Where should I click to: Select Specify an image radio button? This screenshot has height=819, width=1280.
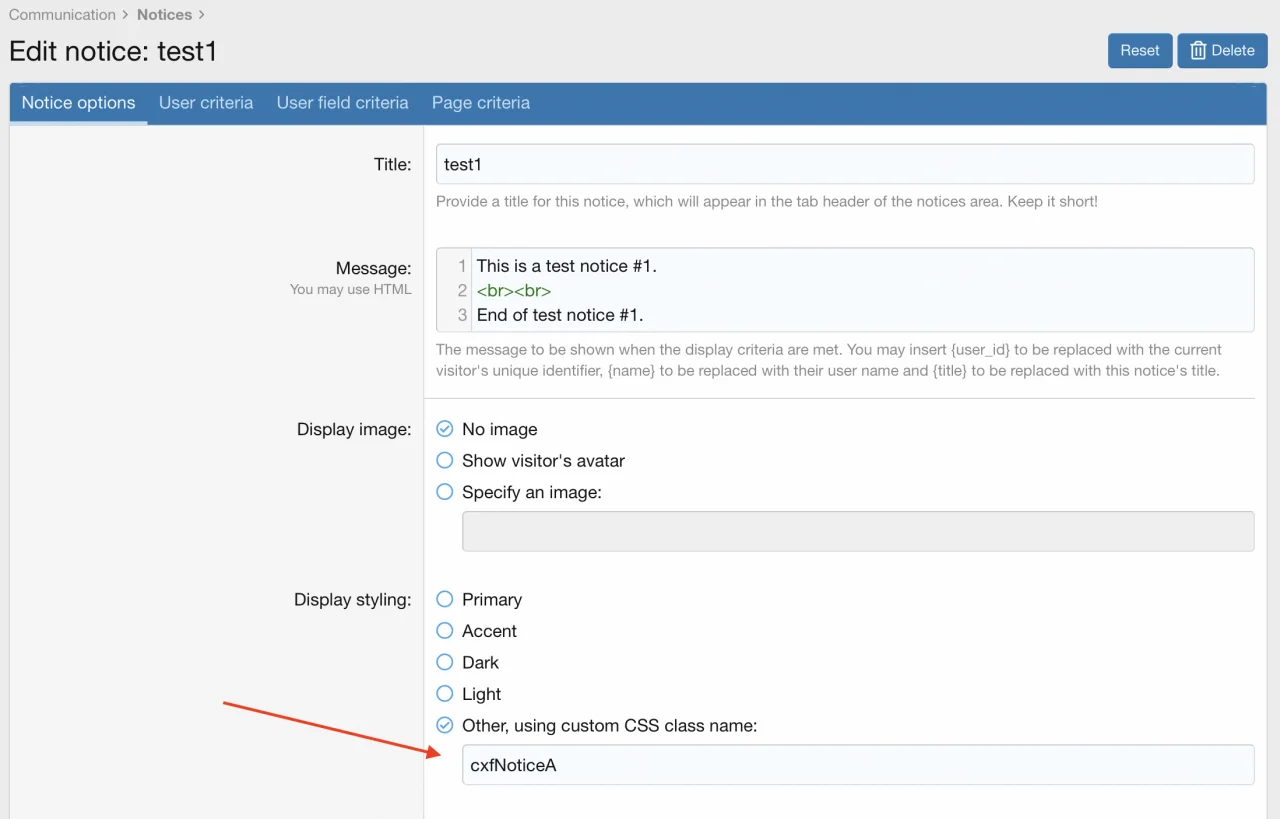pos(445,492)
